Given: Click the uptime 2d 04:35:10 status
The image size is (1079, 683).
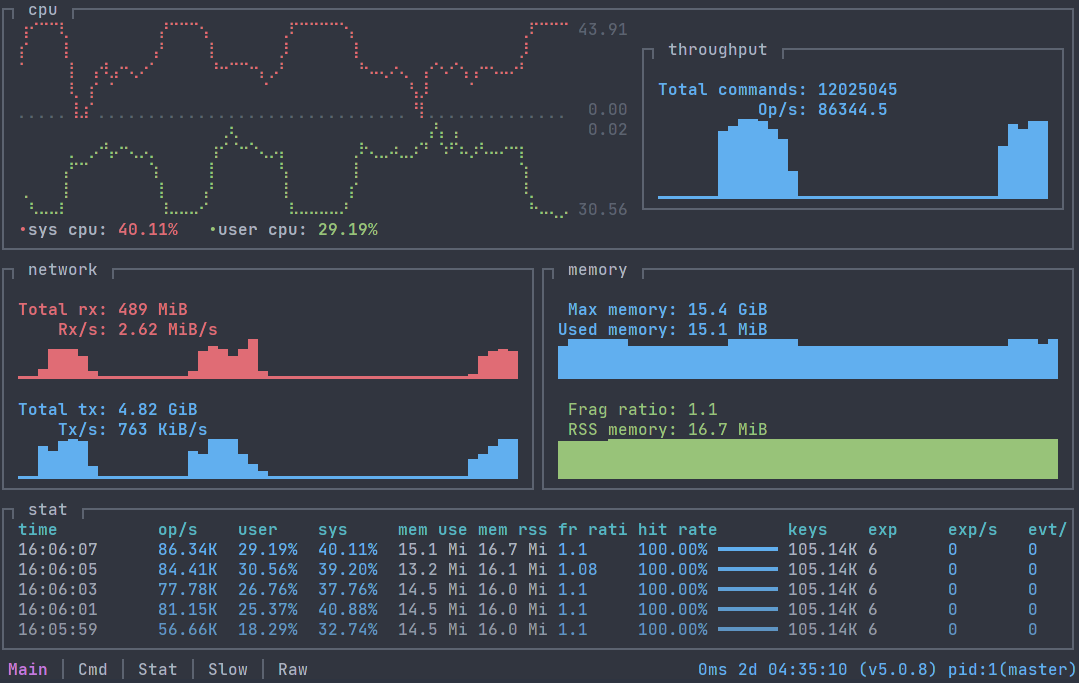Looking at the screenshot, I should pos(793,669).
